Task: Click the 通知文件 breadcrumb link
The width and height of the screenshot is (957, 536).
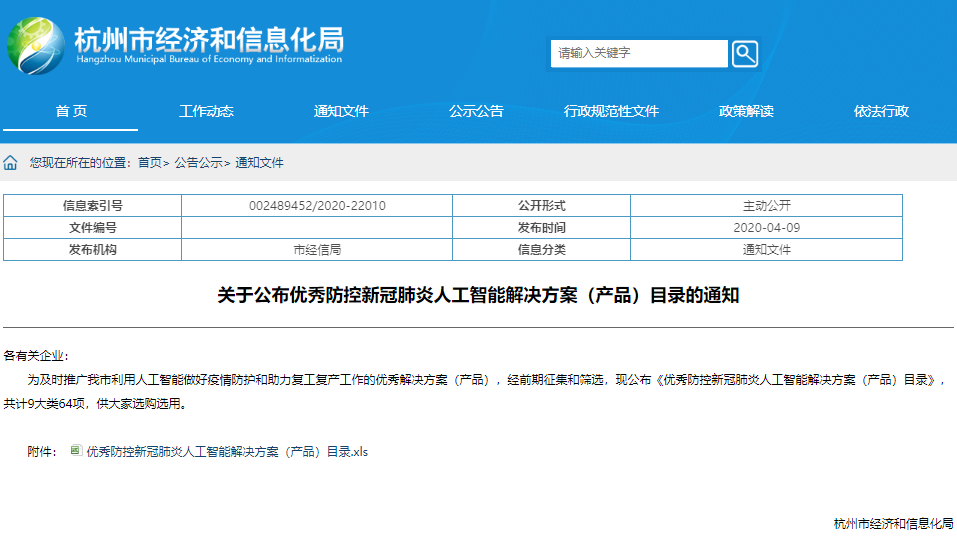Action: (259, 162)
